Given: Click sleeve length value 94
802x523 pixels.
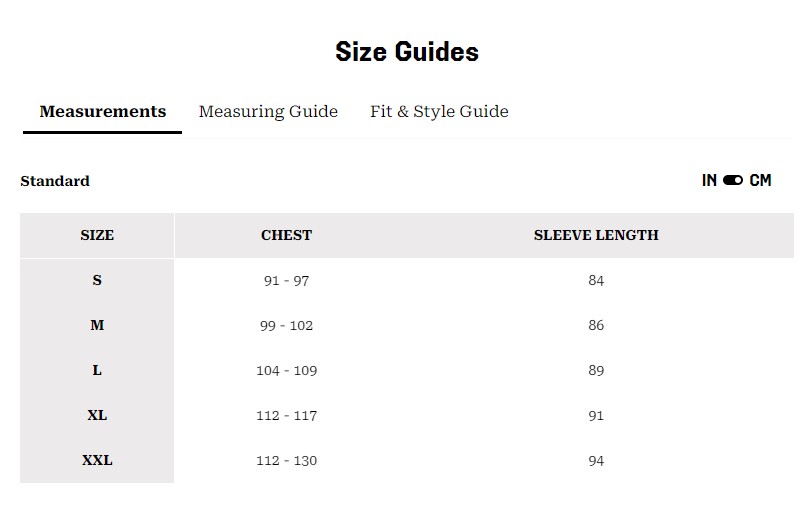Looking at the screenshot, I should (x=596, y=461).
